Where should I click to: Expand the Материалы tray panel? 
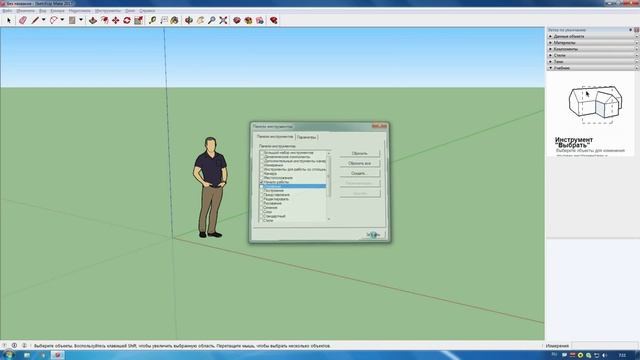pos(593,42)
